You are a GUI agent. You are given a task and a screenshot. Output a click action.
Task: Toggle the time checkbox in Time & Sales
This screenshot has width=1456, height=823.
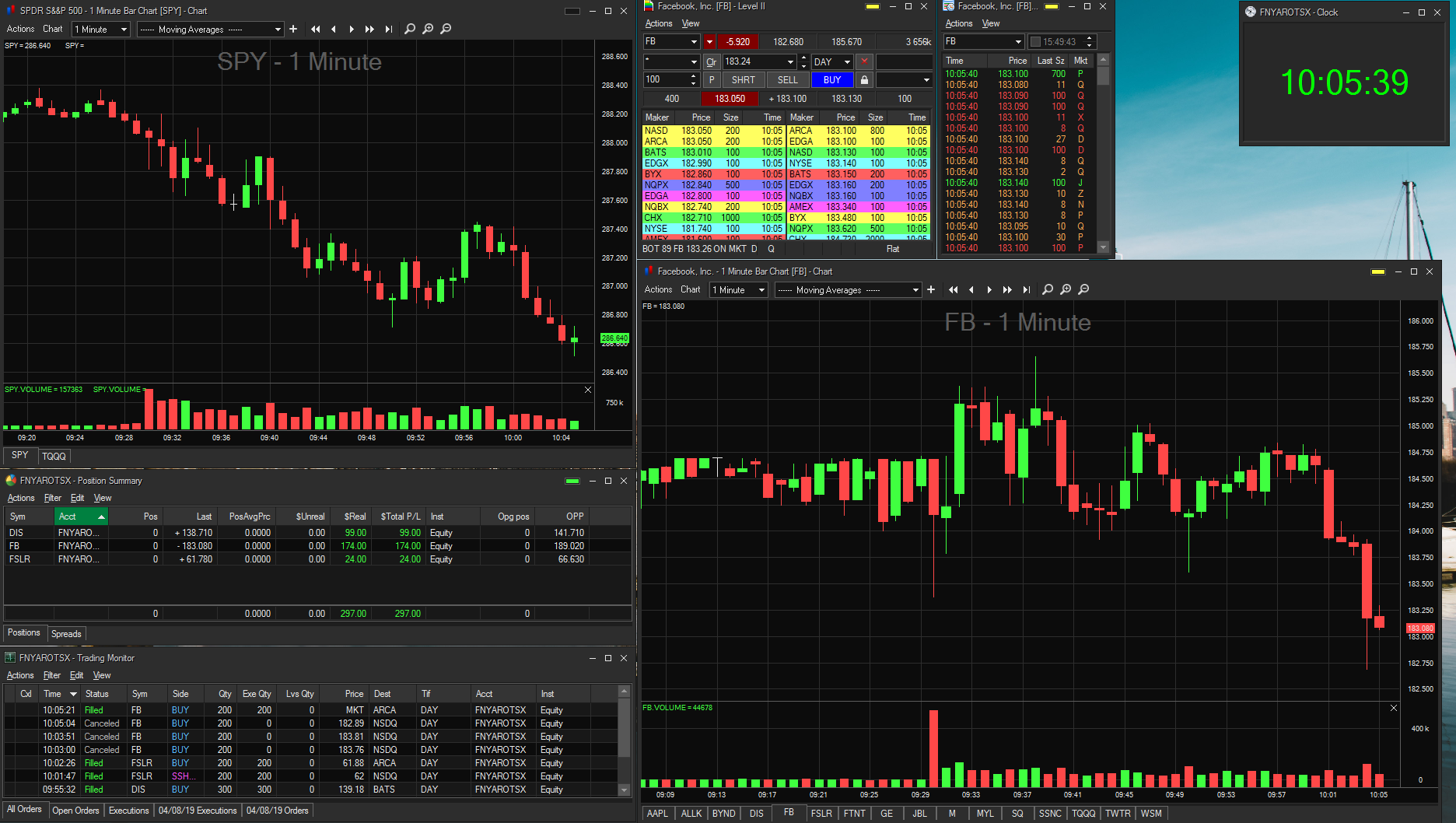coord(1035,42)
